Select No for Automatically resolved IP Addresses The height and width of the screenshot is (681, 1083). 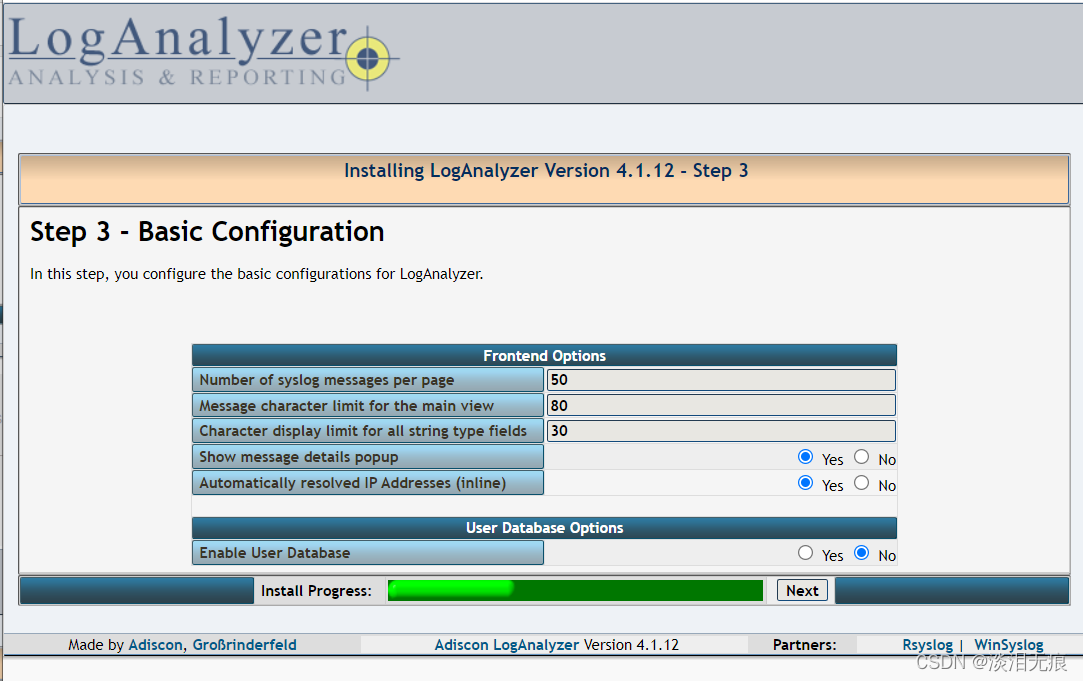click(x=861, y=483)
